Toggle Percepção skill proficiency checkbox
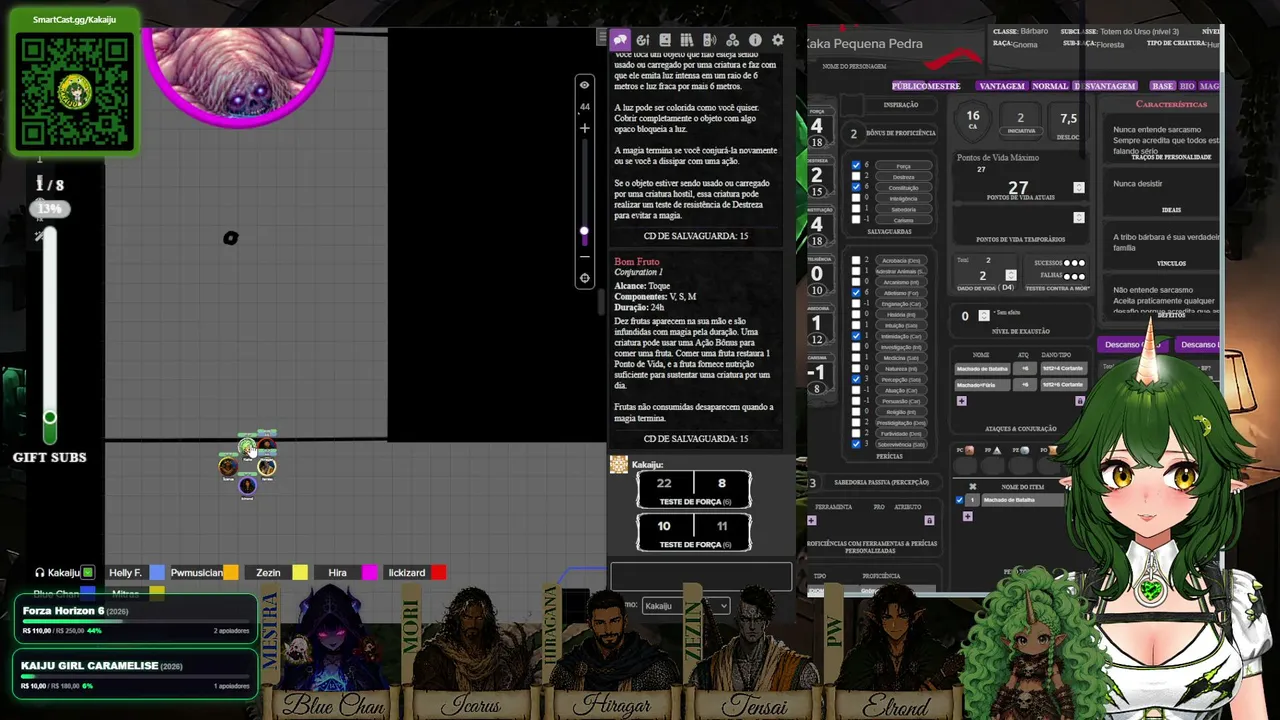The image size is (1280, 720). [856, 380]
